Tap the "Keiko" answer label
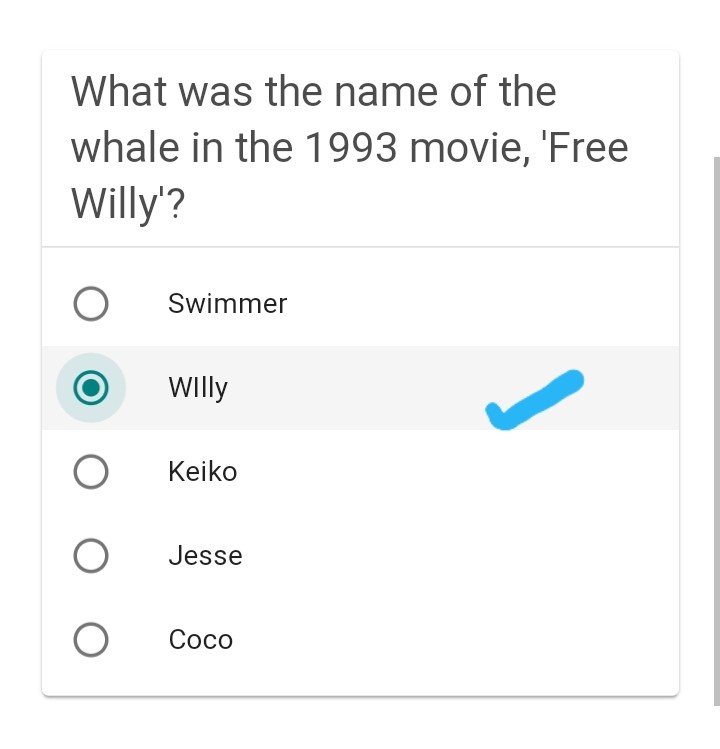 [203, 472]
